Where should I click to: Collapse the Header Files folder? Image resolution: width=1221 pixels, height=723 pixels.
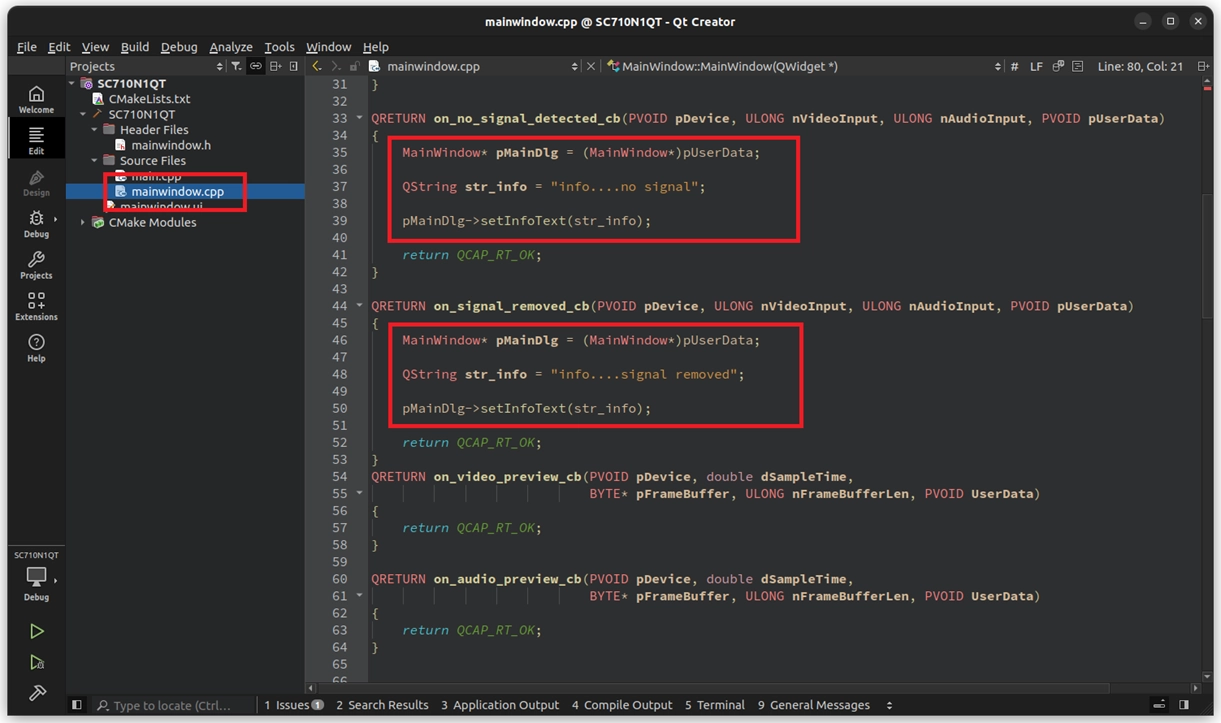tap(95, 130)
